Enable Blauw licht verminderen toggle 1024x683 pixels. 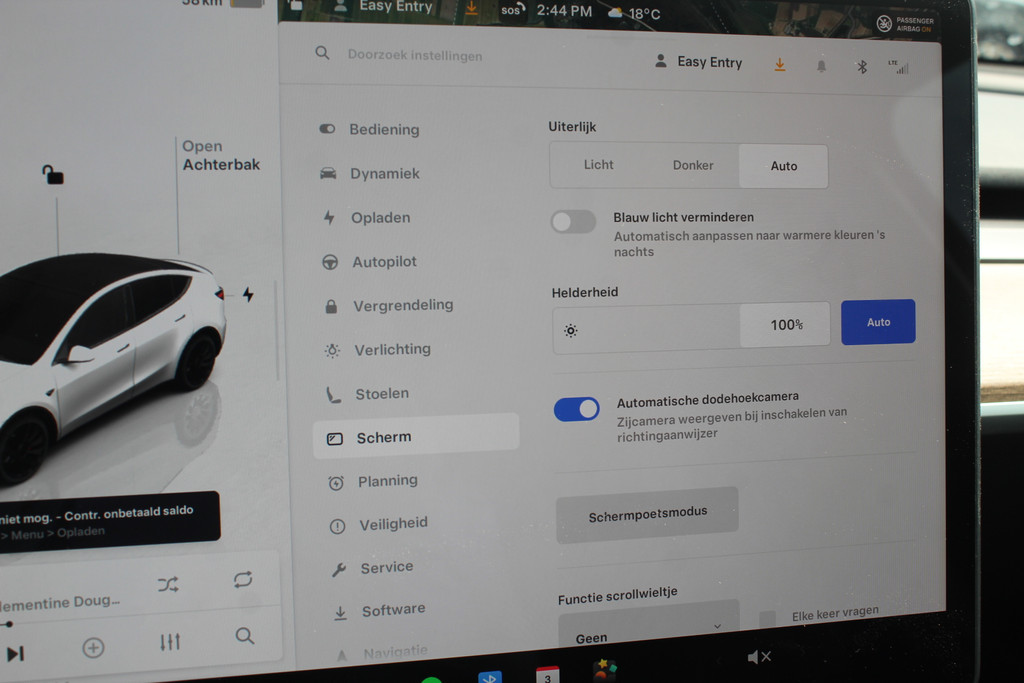point(574,222)
